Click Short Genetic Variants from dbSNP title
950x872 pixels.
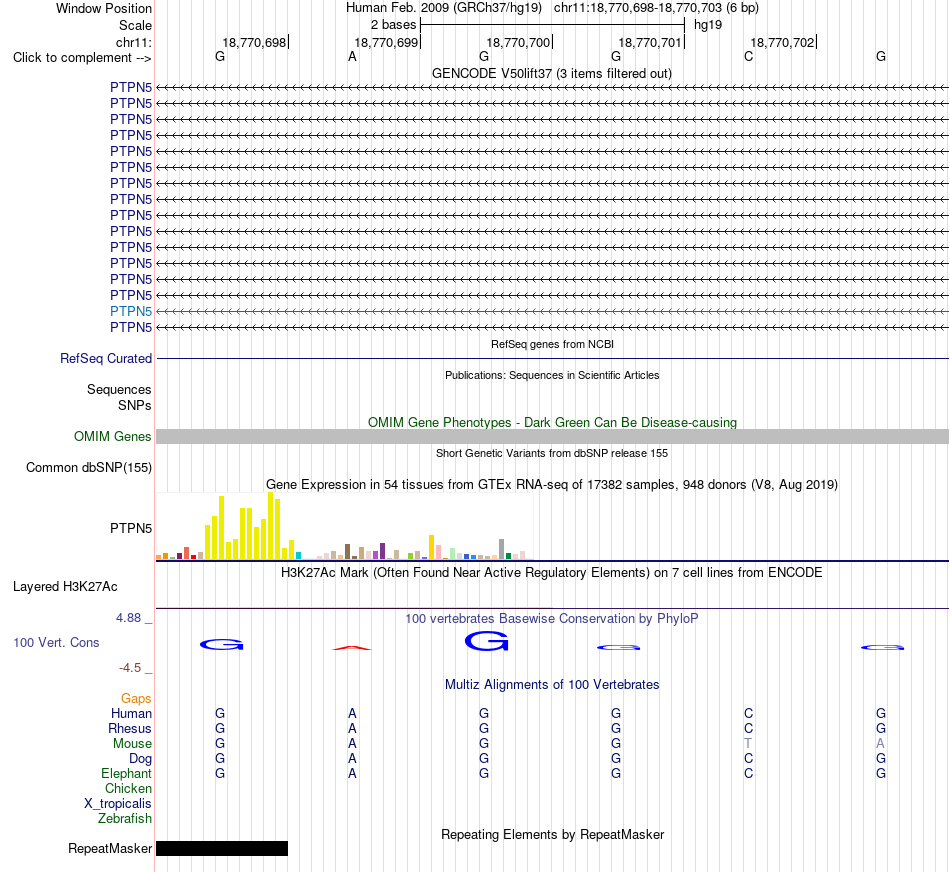click(552, 453)
